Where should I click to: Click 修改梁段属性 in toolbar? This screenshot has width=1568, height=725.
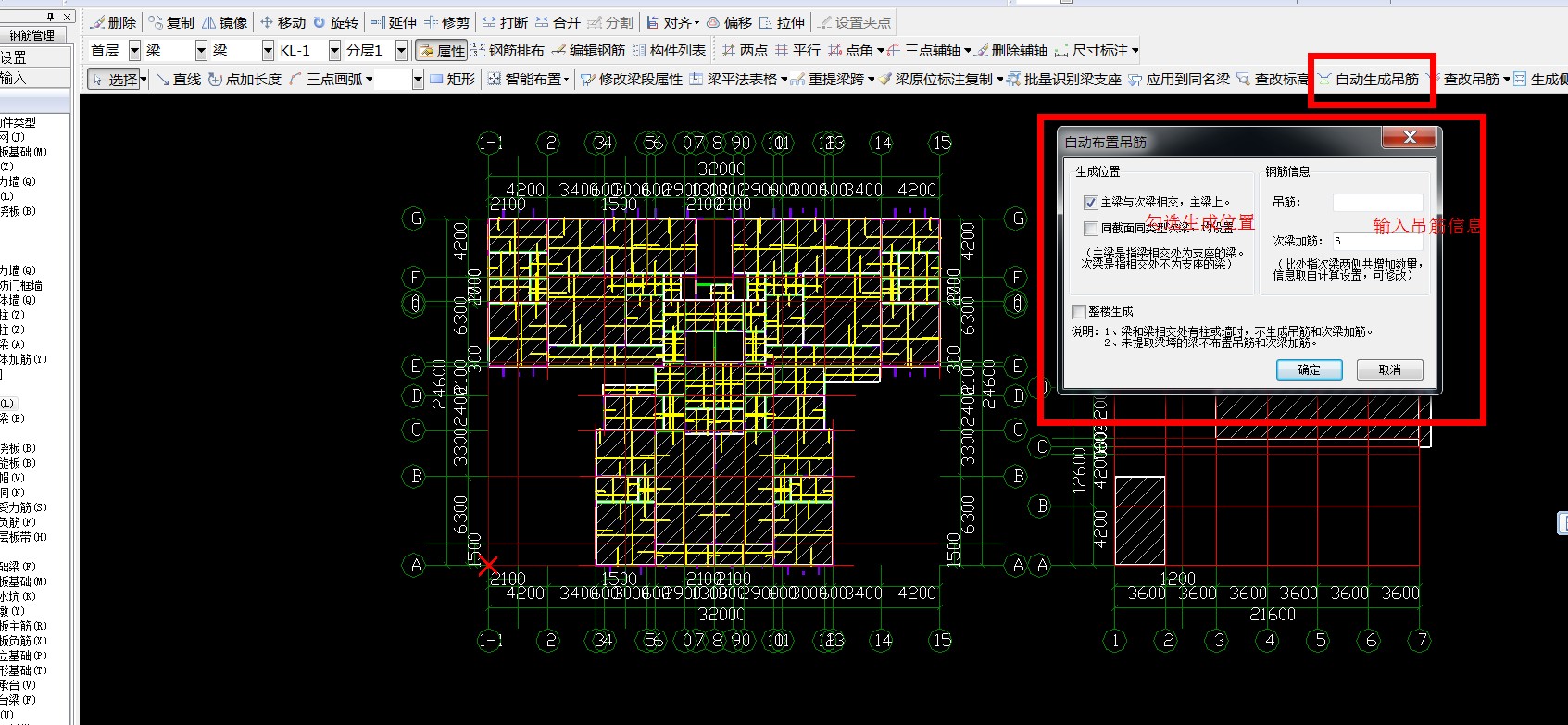point(632,79)
